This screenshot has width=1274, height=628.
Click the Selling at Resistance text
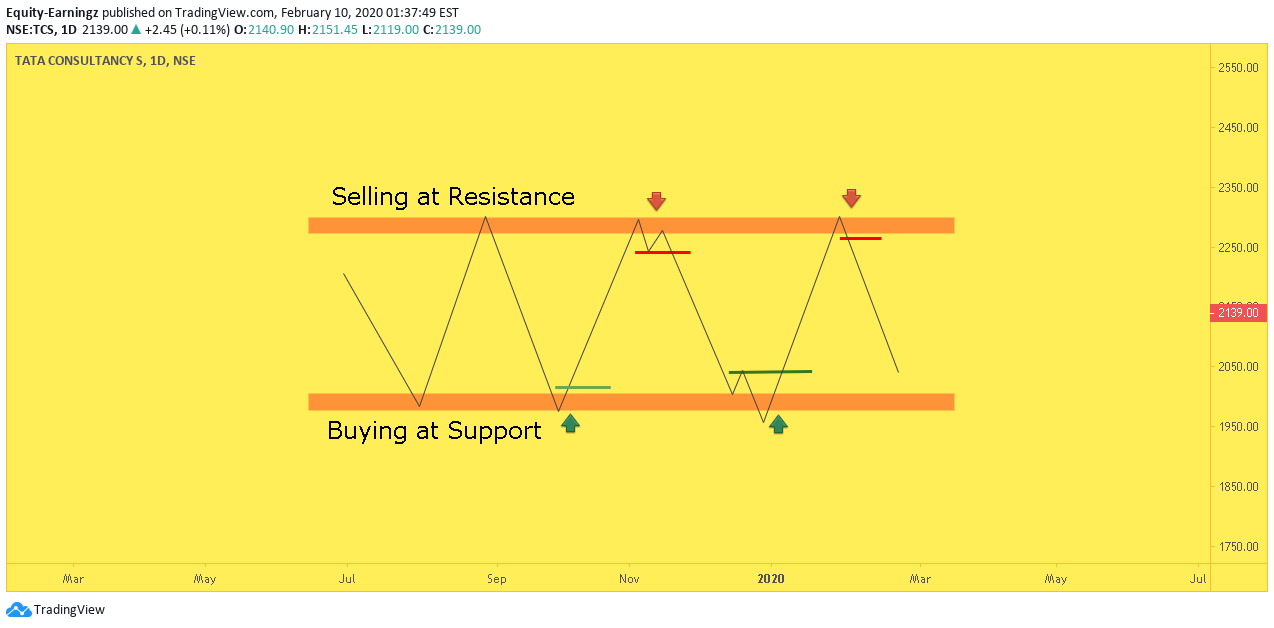453,196
